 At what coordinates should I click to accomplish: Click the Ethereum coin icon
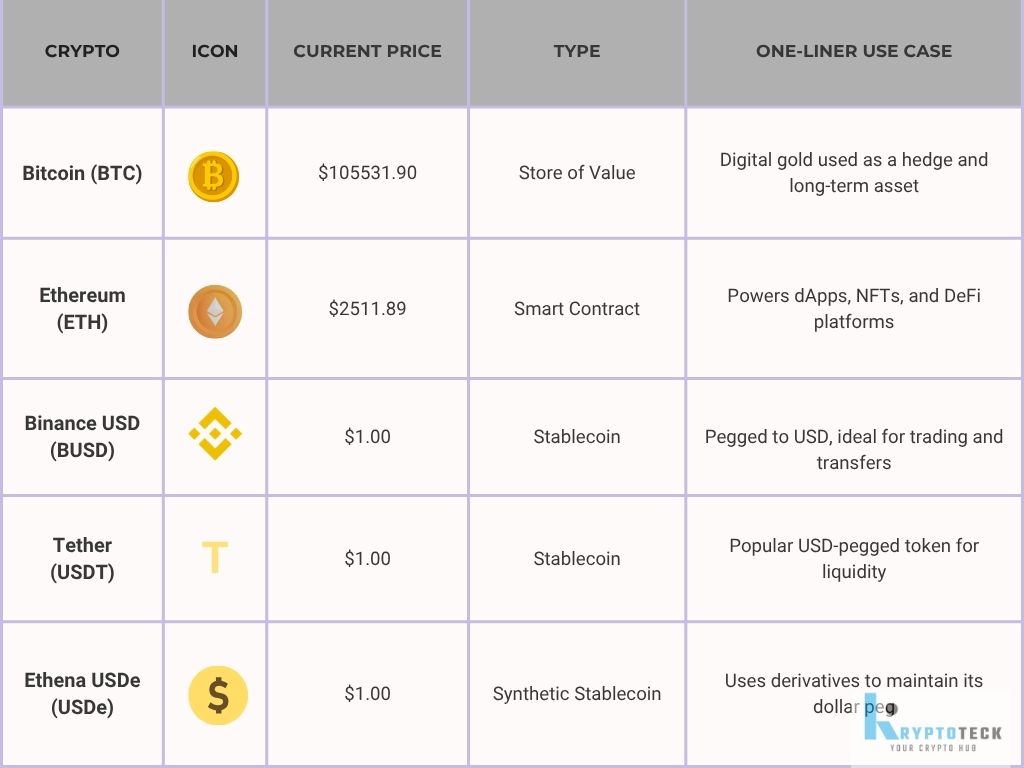pos(215,312)
